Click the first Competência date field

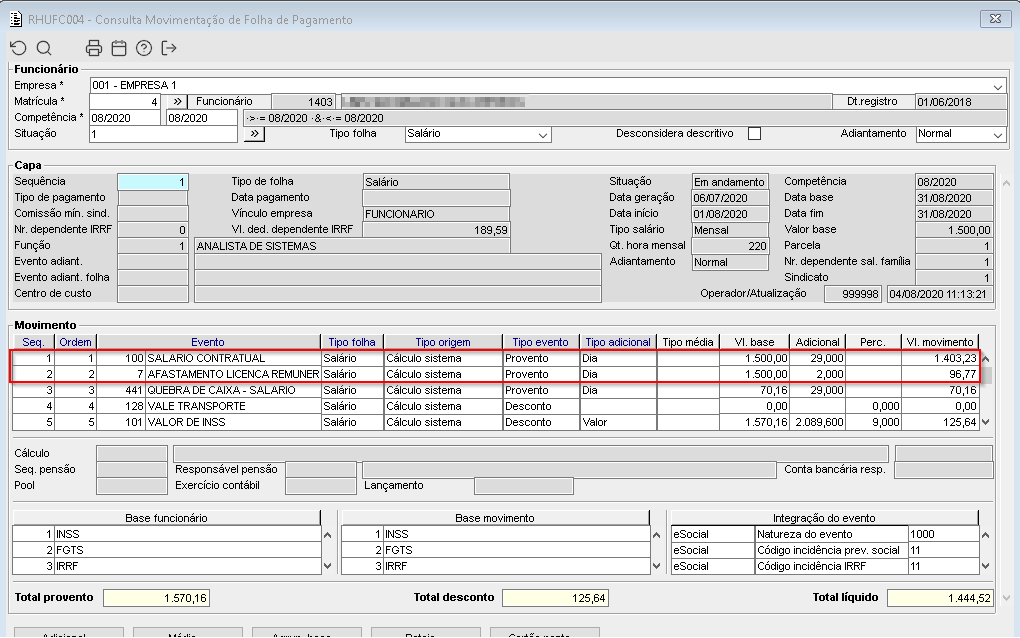click(125, 118)
